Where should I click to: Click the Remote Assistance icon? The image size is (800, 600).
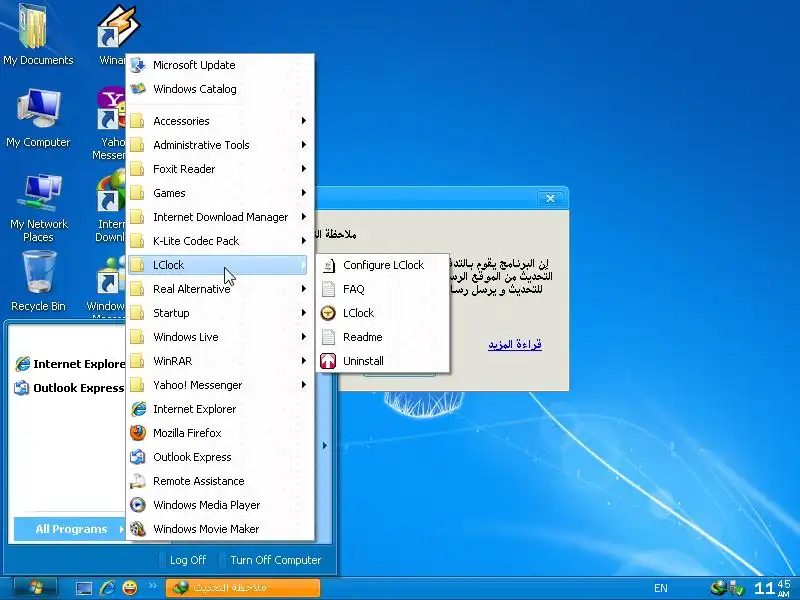[137, 481]
